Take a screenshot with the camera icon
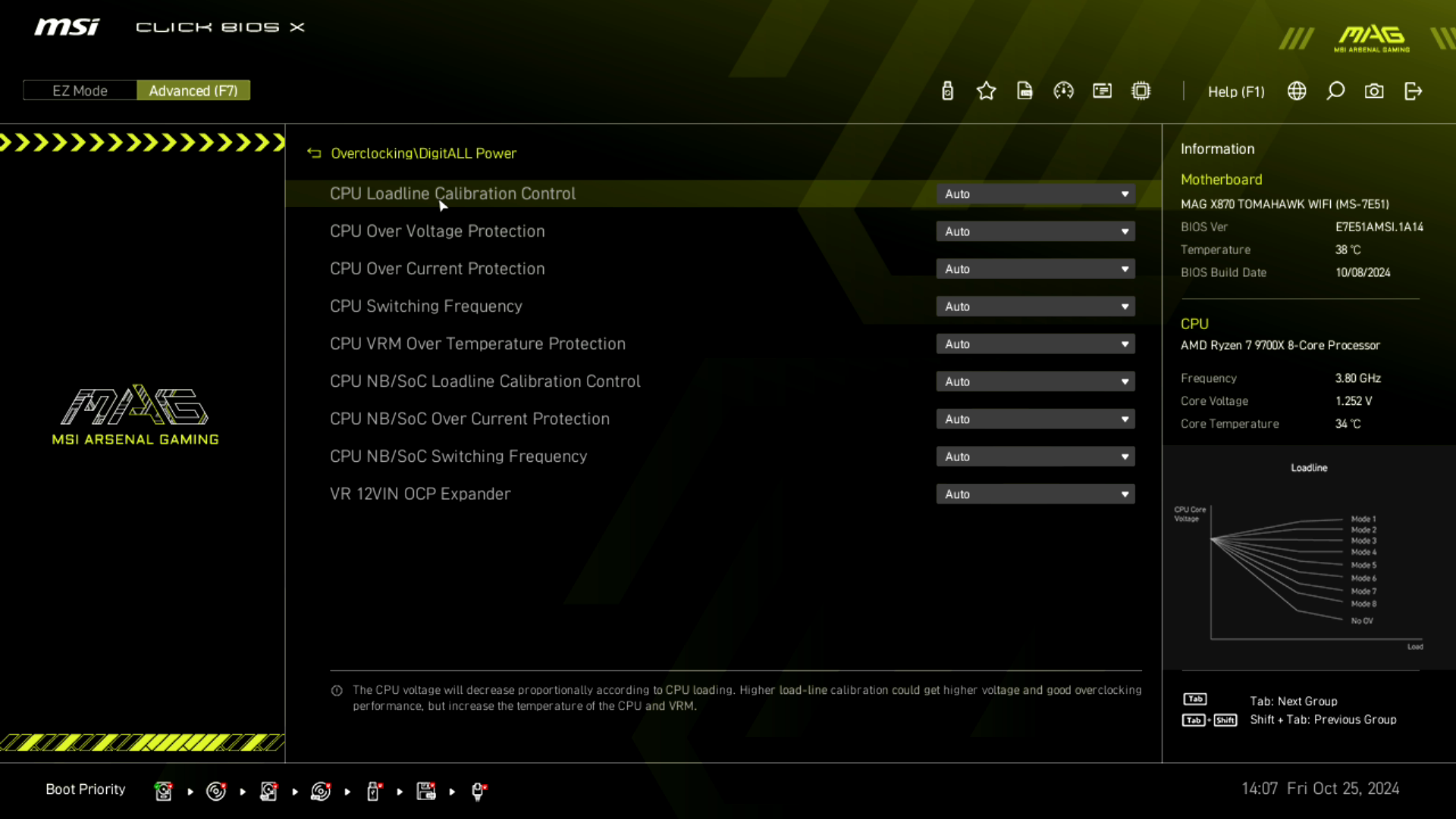Screen dimensions: 1456x819 click(1374, 91)
